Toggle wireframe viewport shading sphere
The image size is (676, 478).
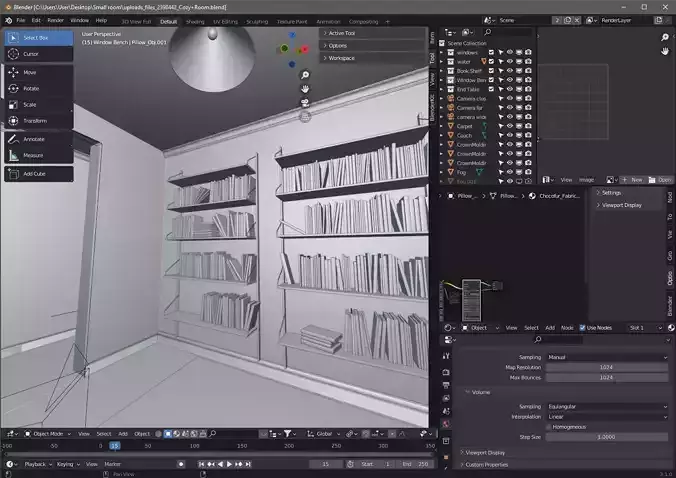pos(159,434)
